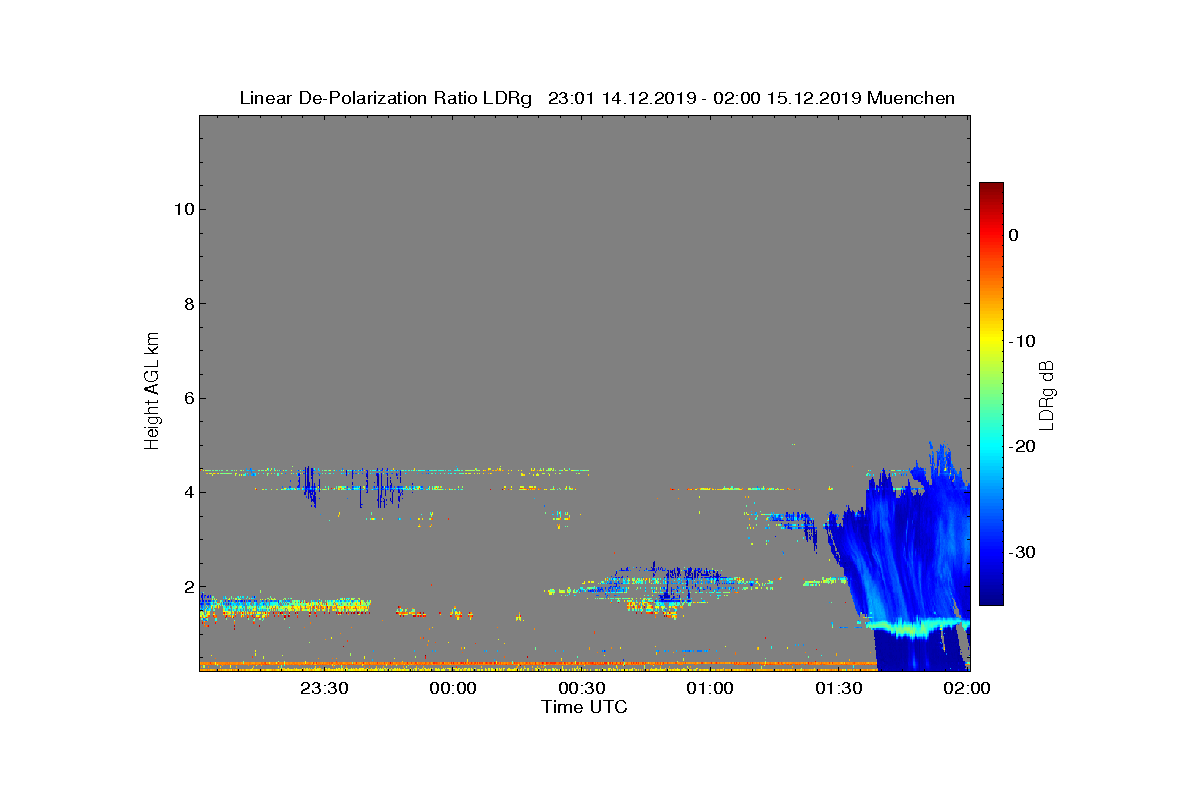
Task: Click the 'Time UTC' axis label
Action: pyautogui.click(x=585, y=707)
